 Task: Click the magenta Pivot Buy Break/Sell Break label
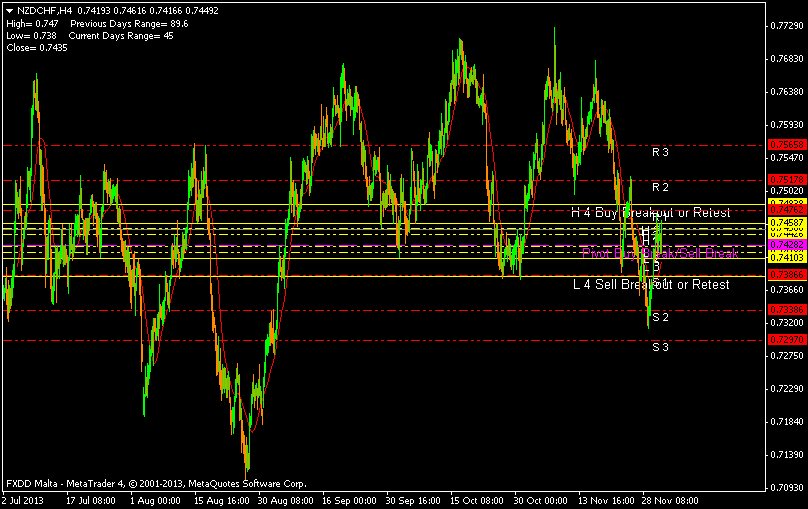659,253
